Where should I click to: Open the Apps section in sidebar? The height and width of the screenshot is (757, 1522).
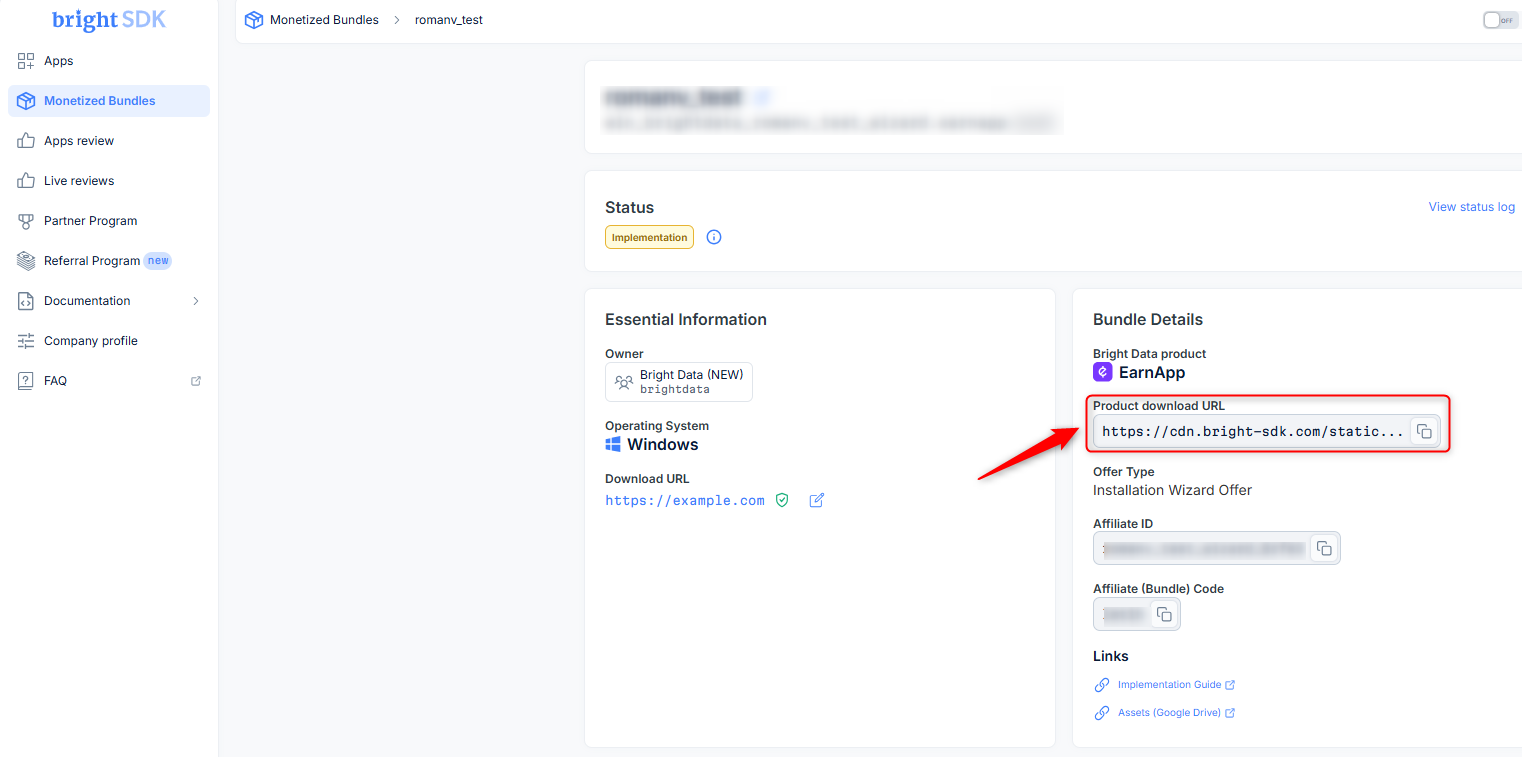click(x=58, y=61)
